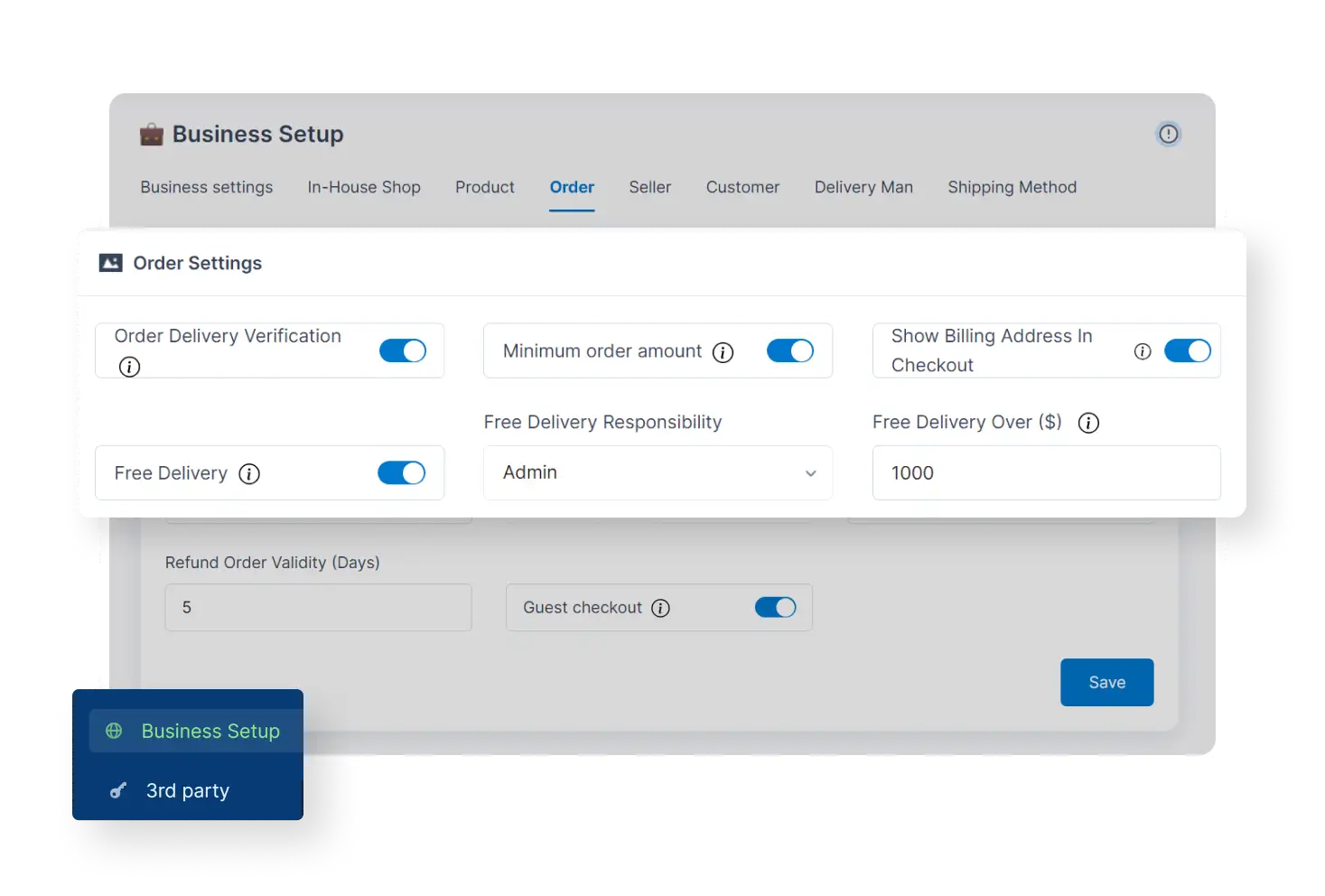Click the info icon under Order Delivery Verification
The width and height of the screenshot is (1325, 896).
(129, 368)
